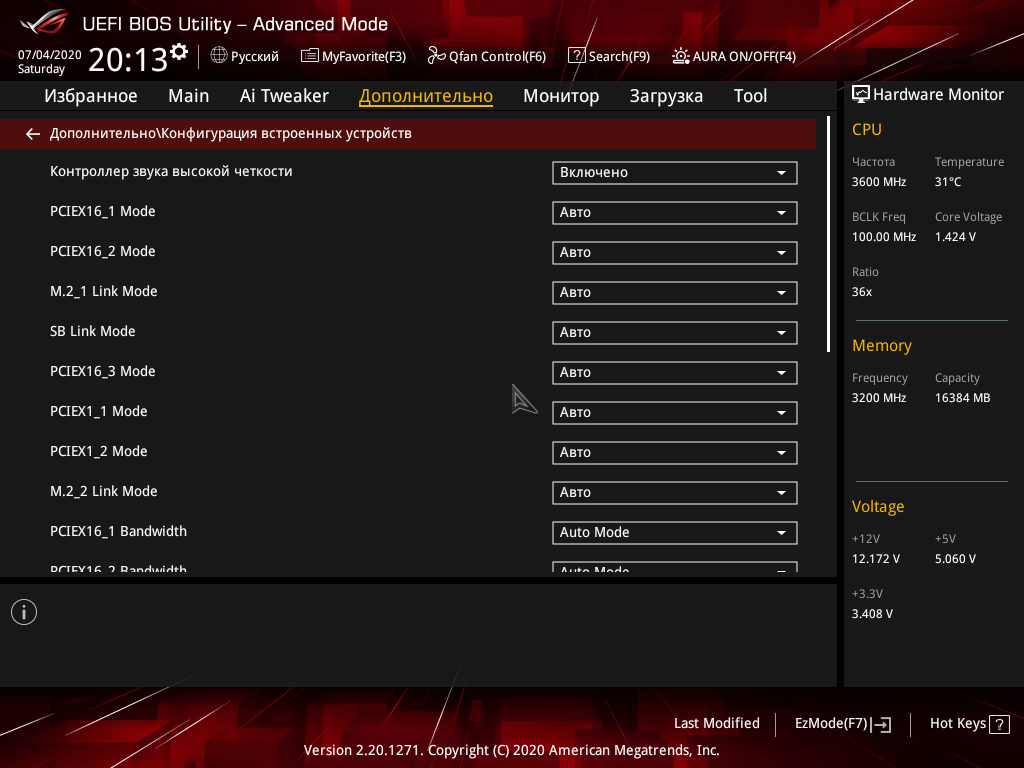Expand PCIEX16_1 Bandwidth Auto Mode dropdown
This screenshot has height=768, width=1024.
pyautogui.click(x=675, y=532)
